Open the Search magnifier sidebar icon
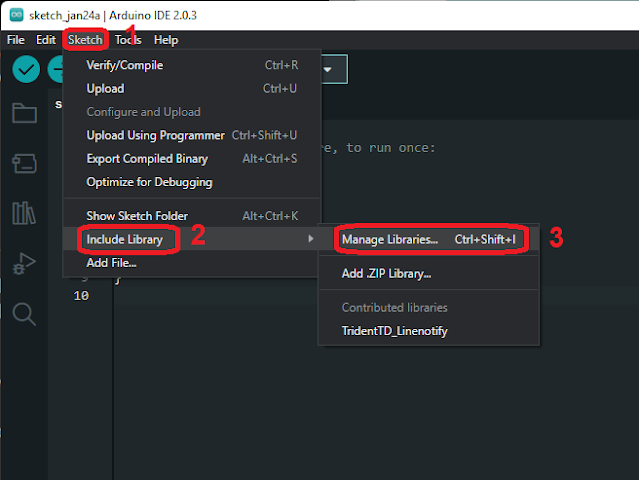Screen dimensions: 639x480 24,314
